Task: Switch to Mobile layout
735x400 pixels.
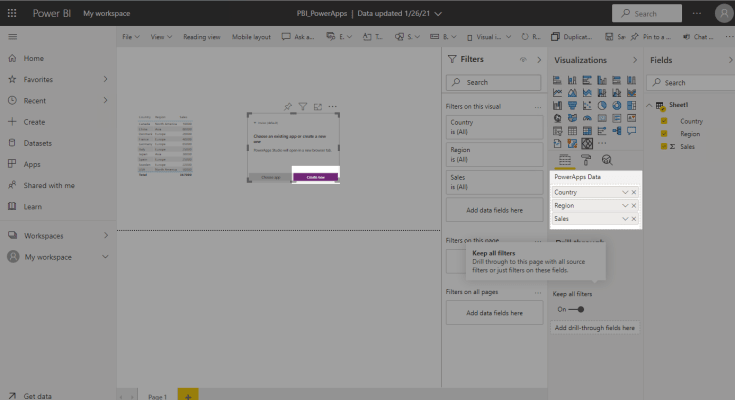Action: tap(251, 37)
